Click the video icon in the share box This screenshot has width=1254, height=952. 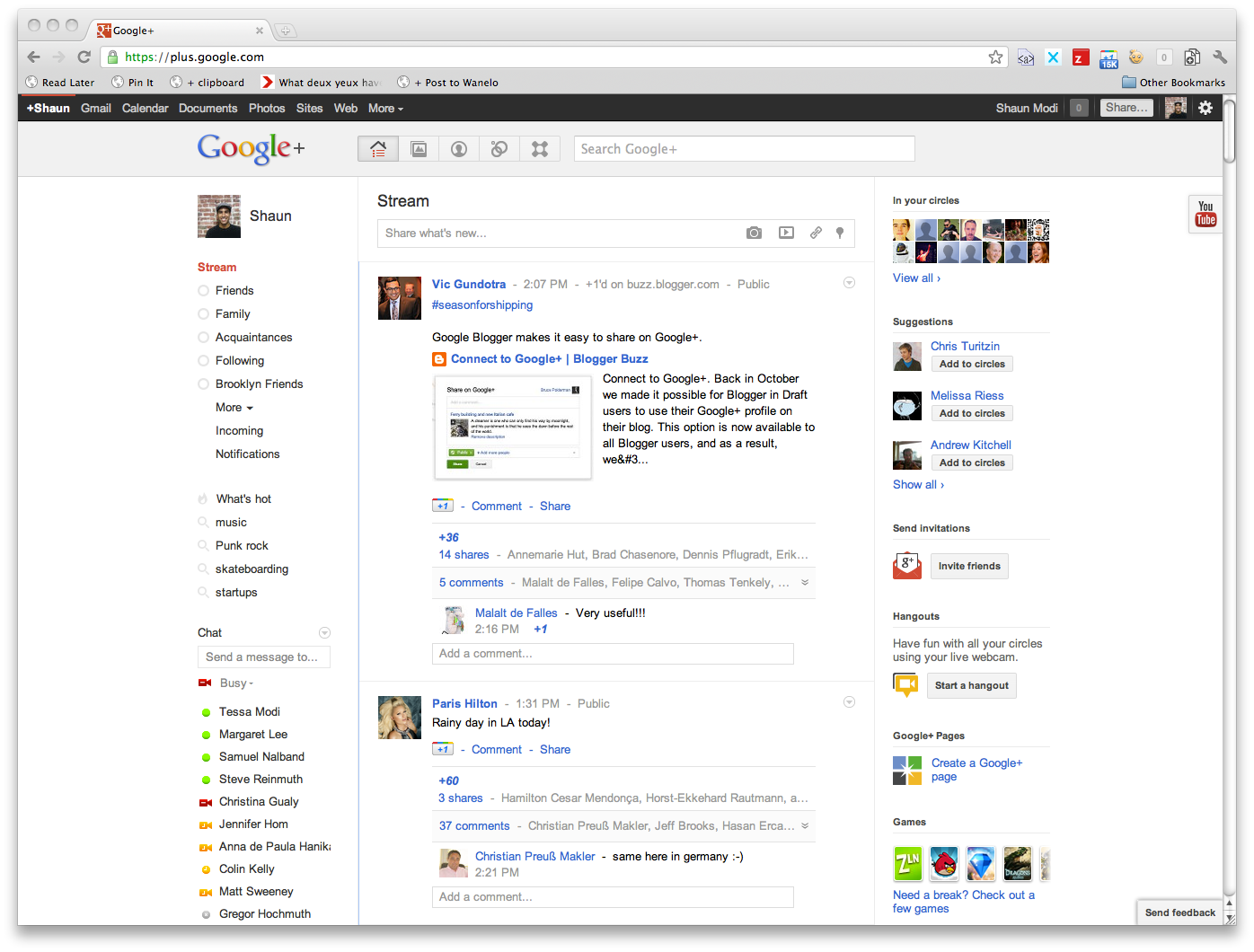click(786, 233)
